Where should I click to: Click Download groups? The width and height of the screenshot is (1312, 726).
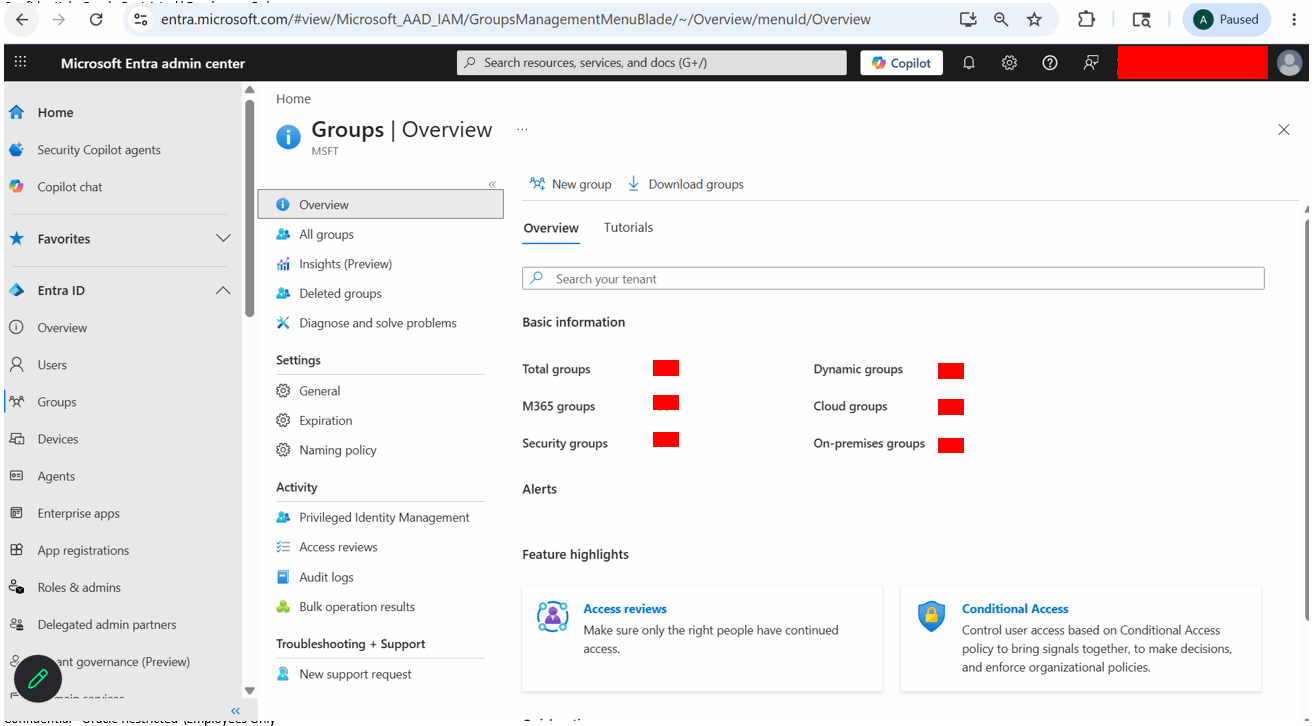coord(685,184)
